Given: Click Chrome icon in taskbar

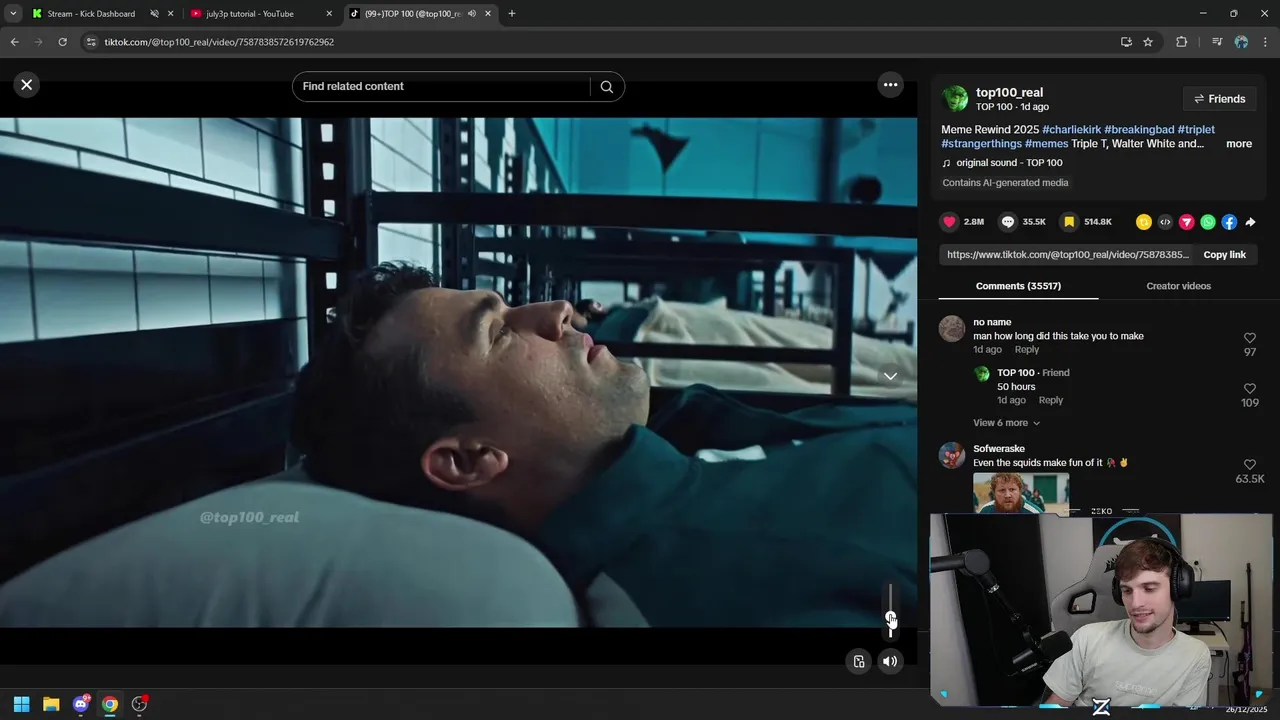Looking at the screenshot, I should [x=110, y=704].
